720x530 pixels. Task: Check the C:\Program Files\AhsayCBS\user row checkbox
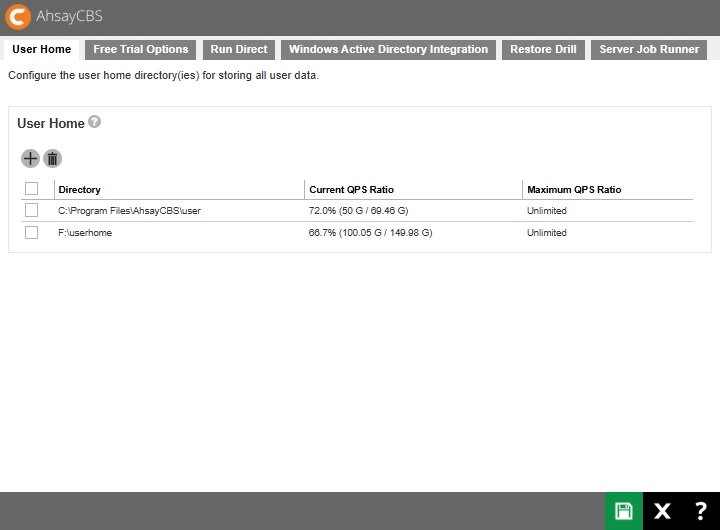pyautogui.click(x=31, y=210)
